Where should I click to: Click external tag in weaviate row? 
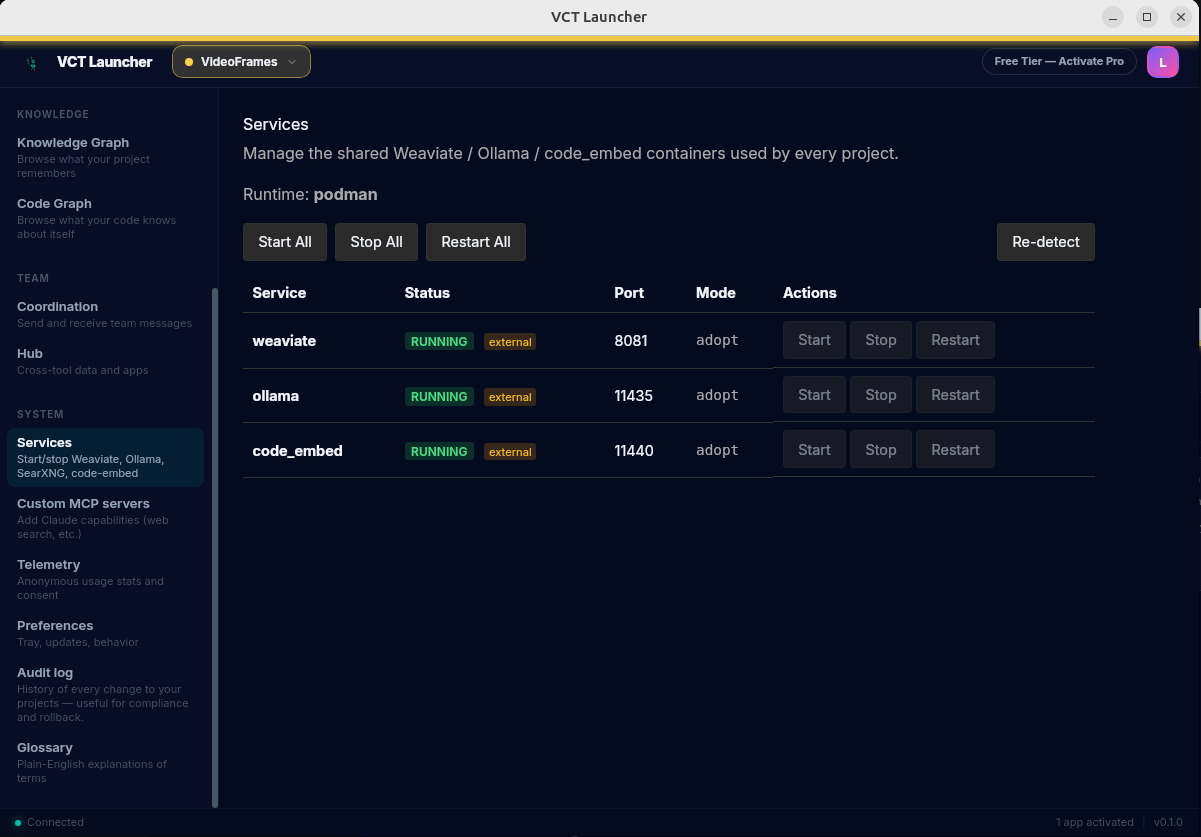(x=510, y=342)
